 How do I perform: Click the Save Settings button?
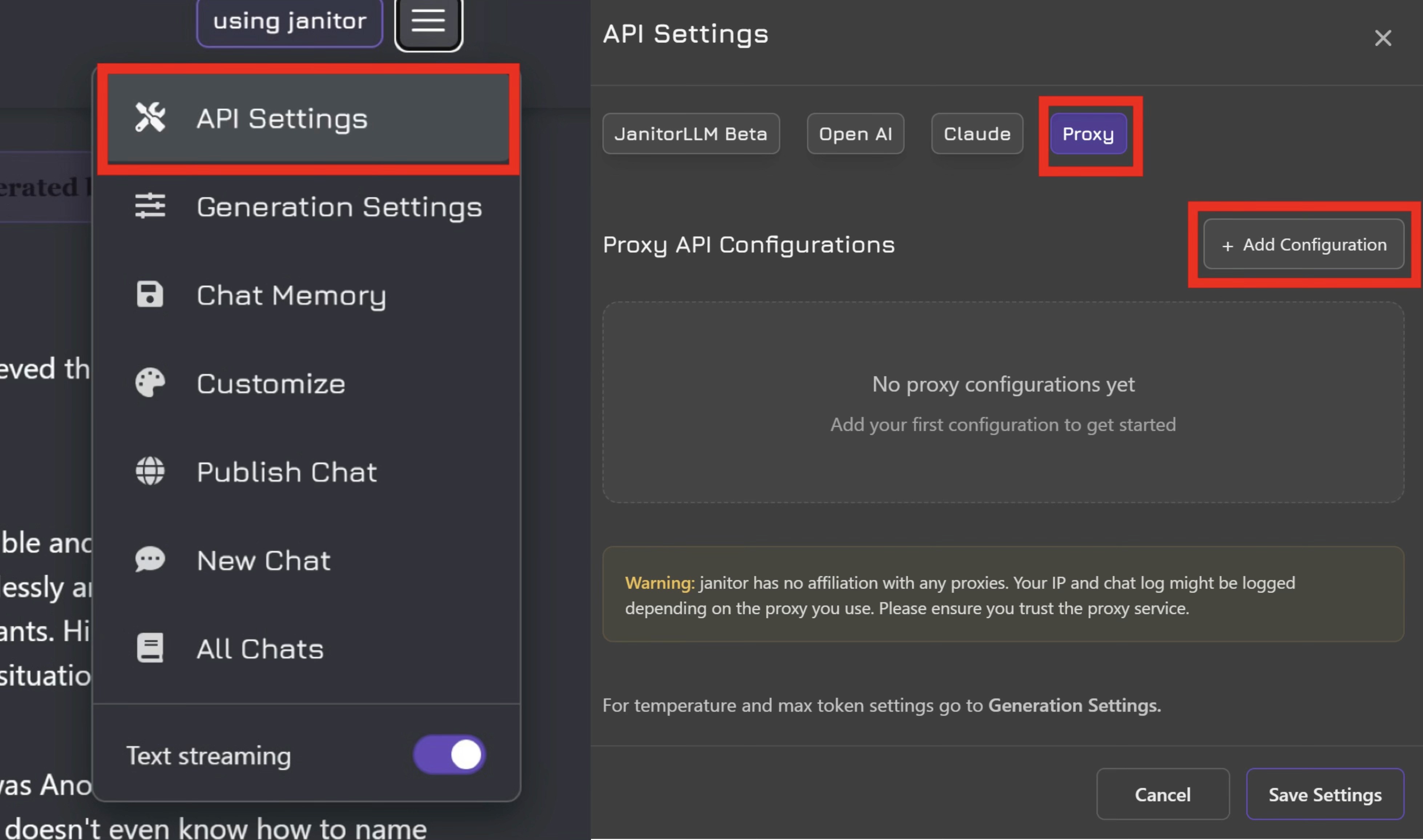click(x=1325, y=794)
